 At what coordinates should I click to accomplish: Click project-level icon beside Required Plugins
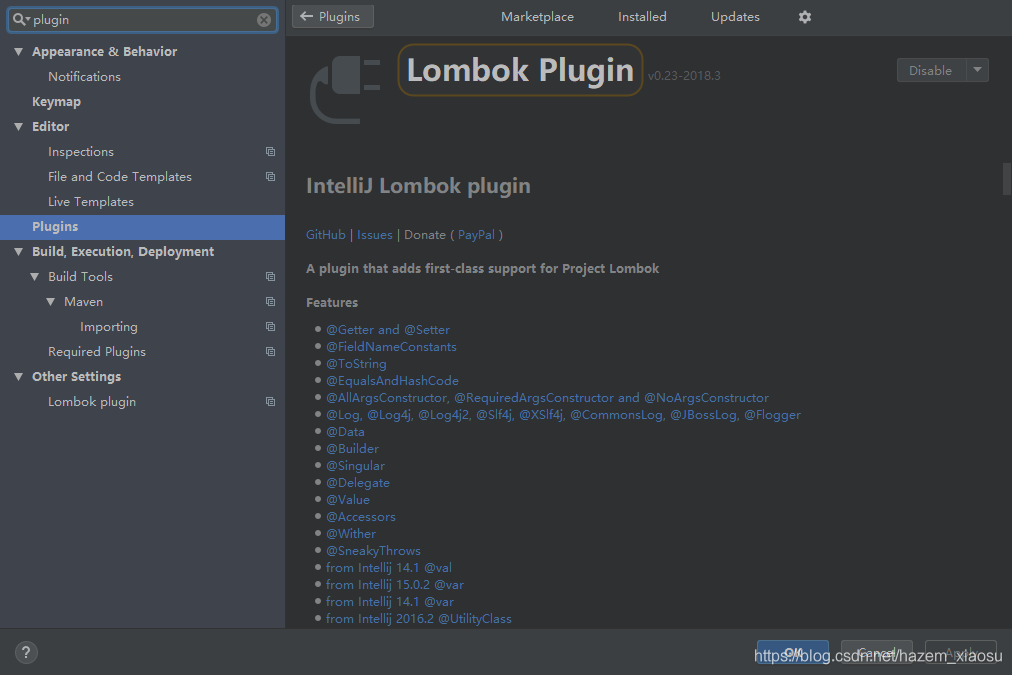[270, 352]
